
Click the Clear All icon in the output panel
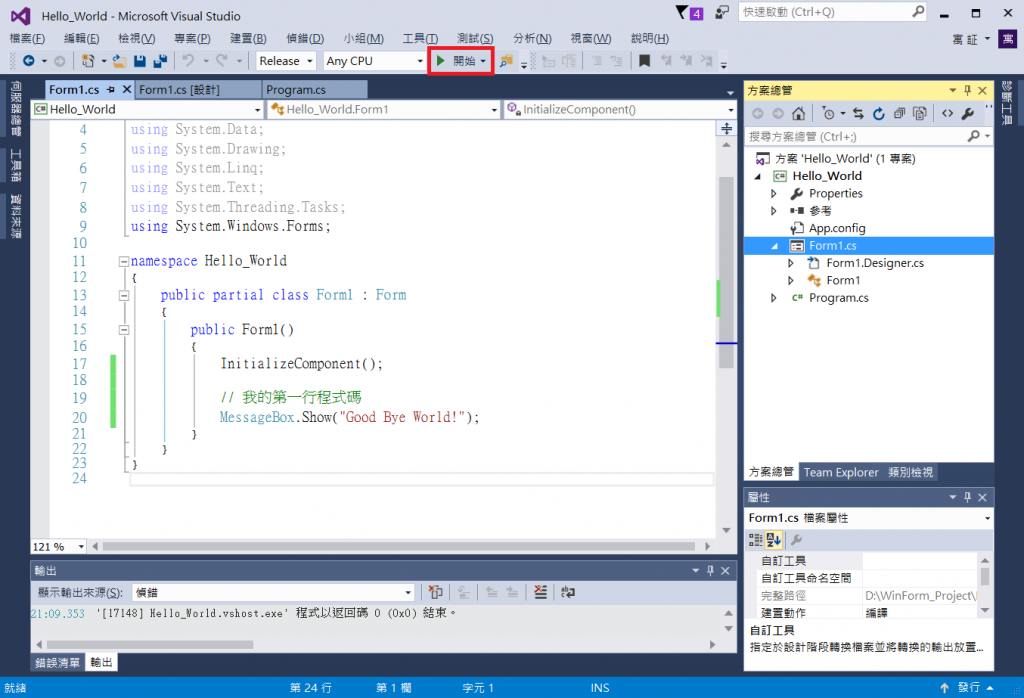[x=540, y=592]
